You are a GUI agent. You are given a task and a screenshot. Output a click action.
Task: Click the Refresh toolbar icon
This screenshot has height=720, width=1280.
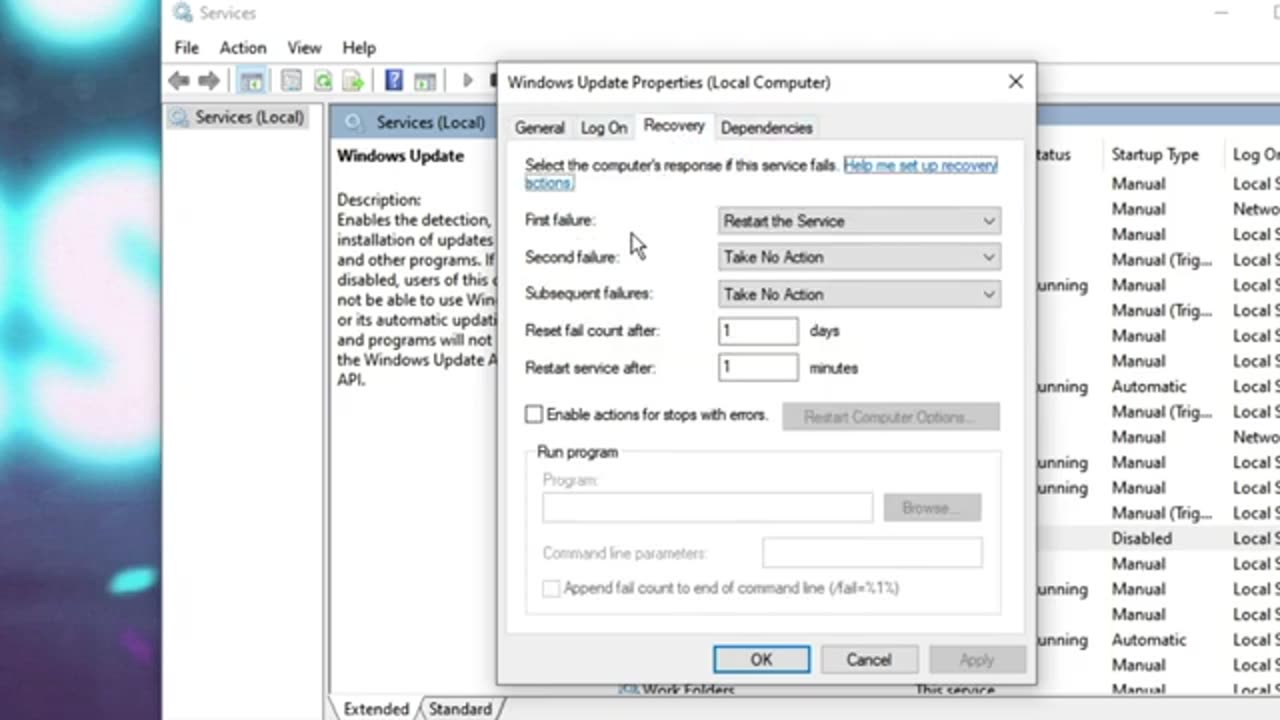tap(323, 81)
